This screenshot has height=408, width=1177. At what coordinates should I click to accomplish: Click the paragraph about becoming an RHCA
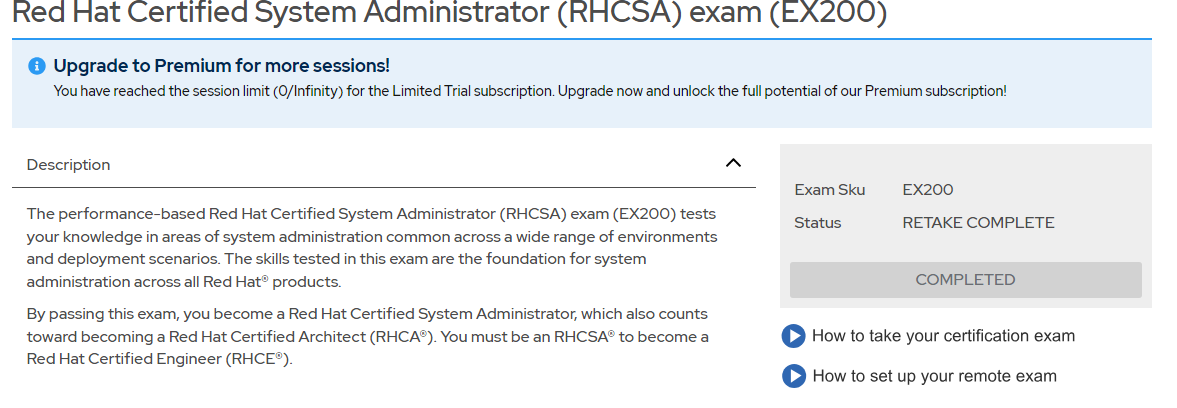coord(367,337)
